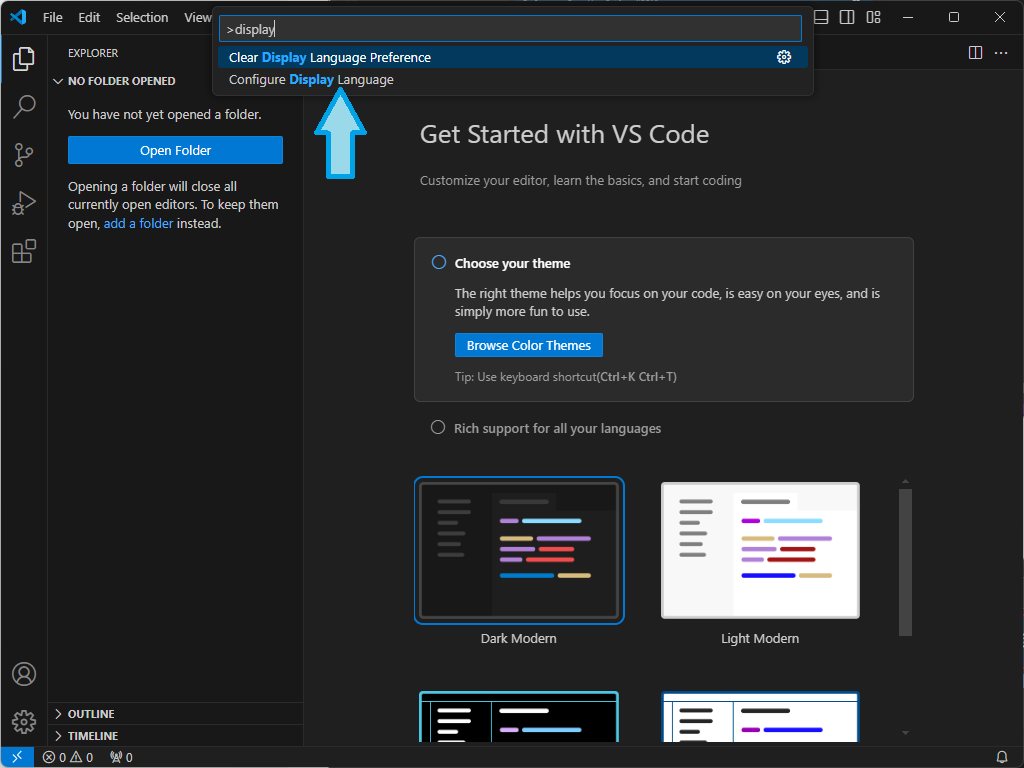The image size is (1024, 768).
Task: Toggle secondary side bar layout icon
Action: tap(847, 18)
